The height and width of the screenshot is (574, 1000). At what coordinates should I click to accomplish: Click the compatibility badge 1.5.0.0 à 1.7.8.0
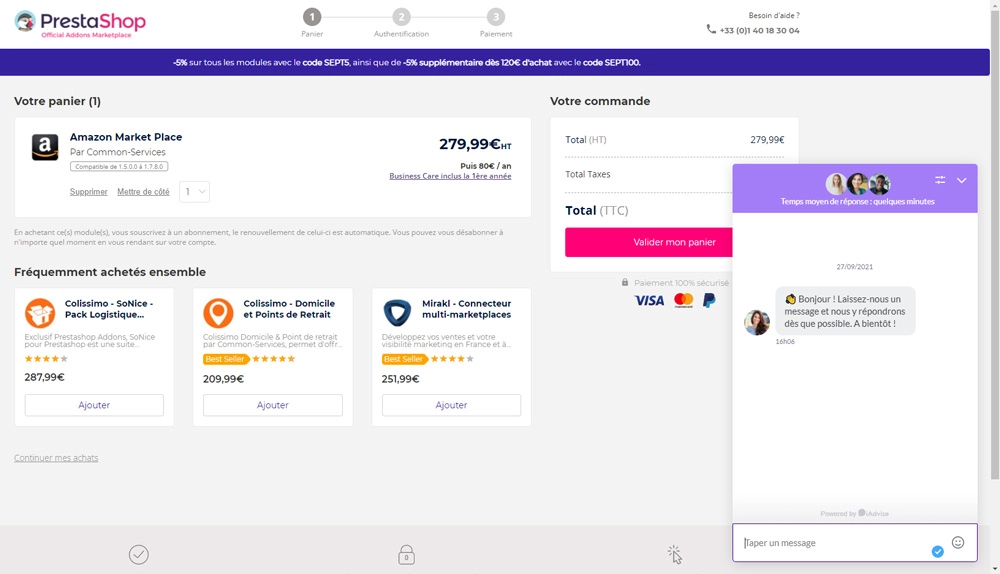[x=119, y=166]
